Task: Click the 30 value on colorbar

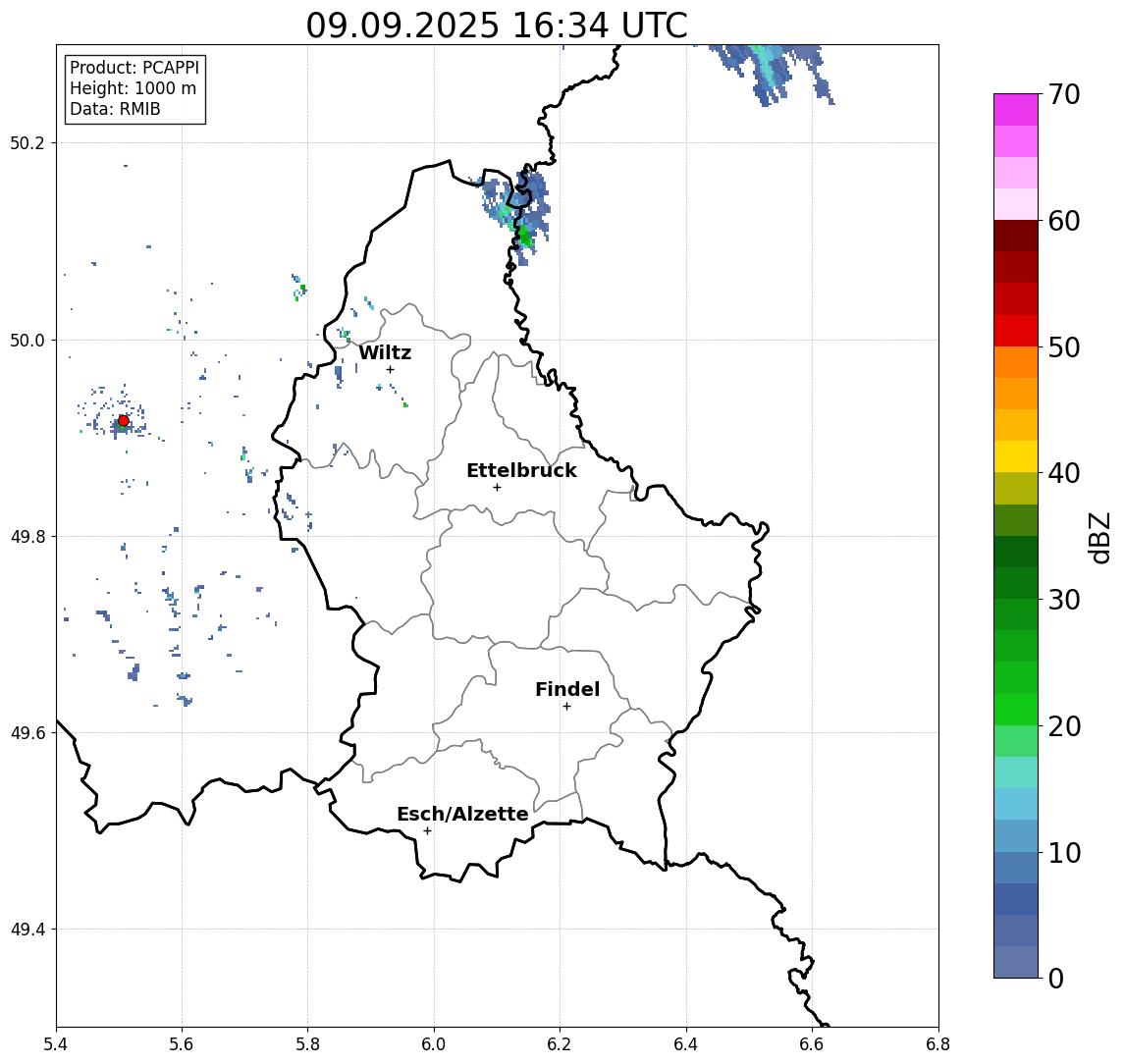Action: [1064, 600]
